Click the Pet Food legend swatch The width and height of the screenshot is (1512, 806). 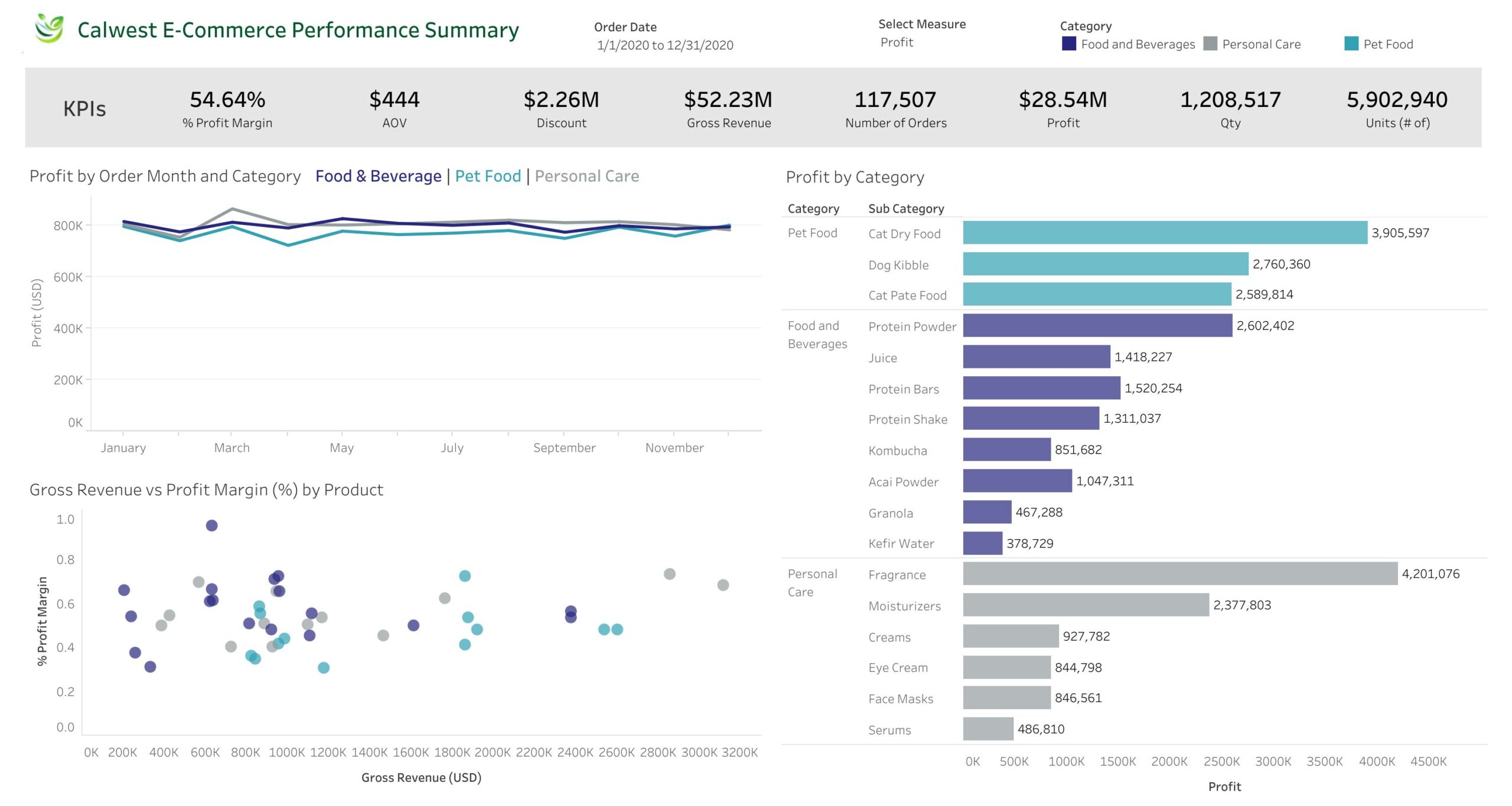tap(1351, 44)
